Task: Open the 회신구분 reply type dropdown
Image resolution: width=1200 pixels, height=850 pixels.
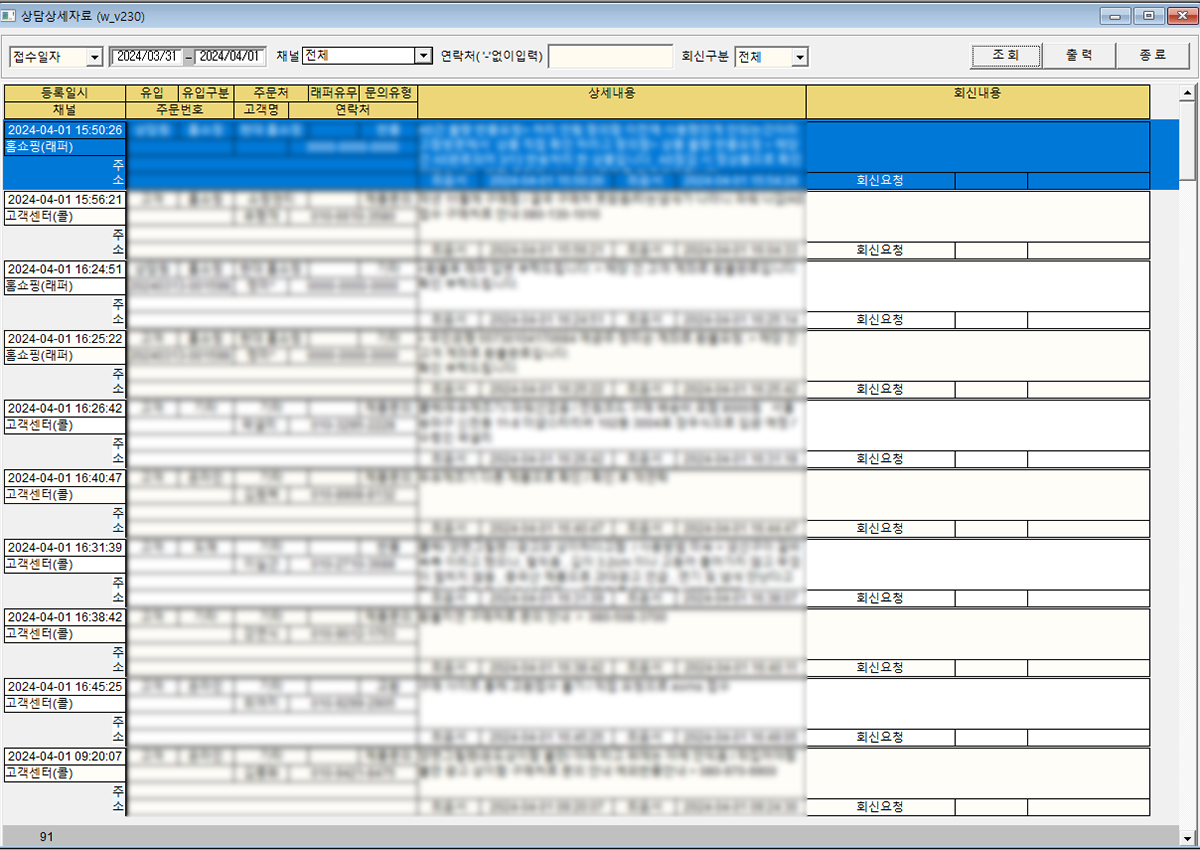Action: 799,58
